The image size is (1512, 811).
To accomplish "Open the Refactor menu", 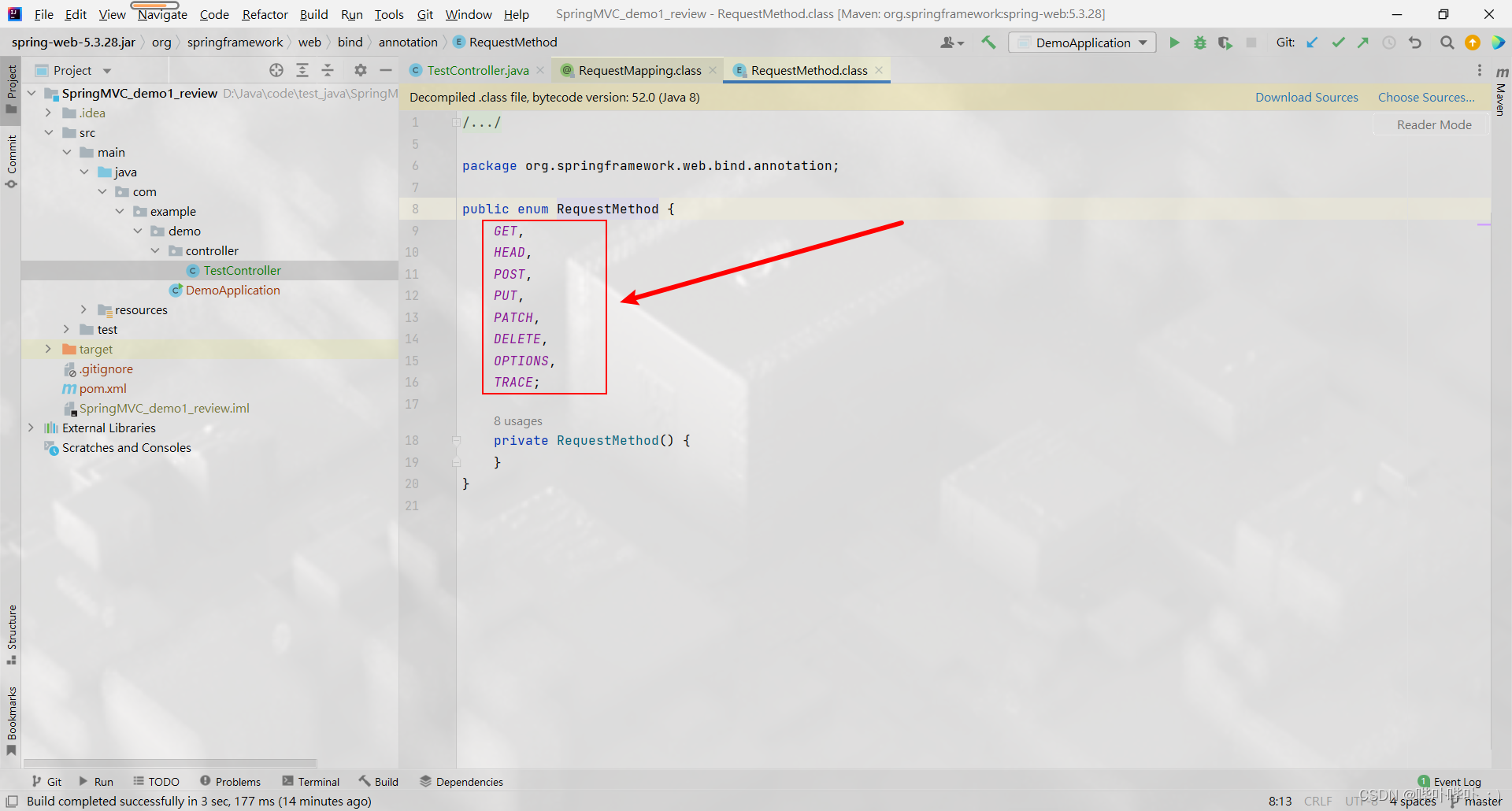I will click(x=265, y=14).
